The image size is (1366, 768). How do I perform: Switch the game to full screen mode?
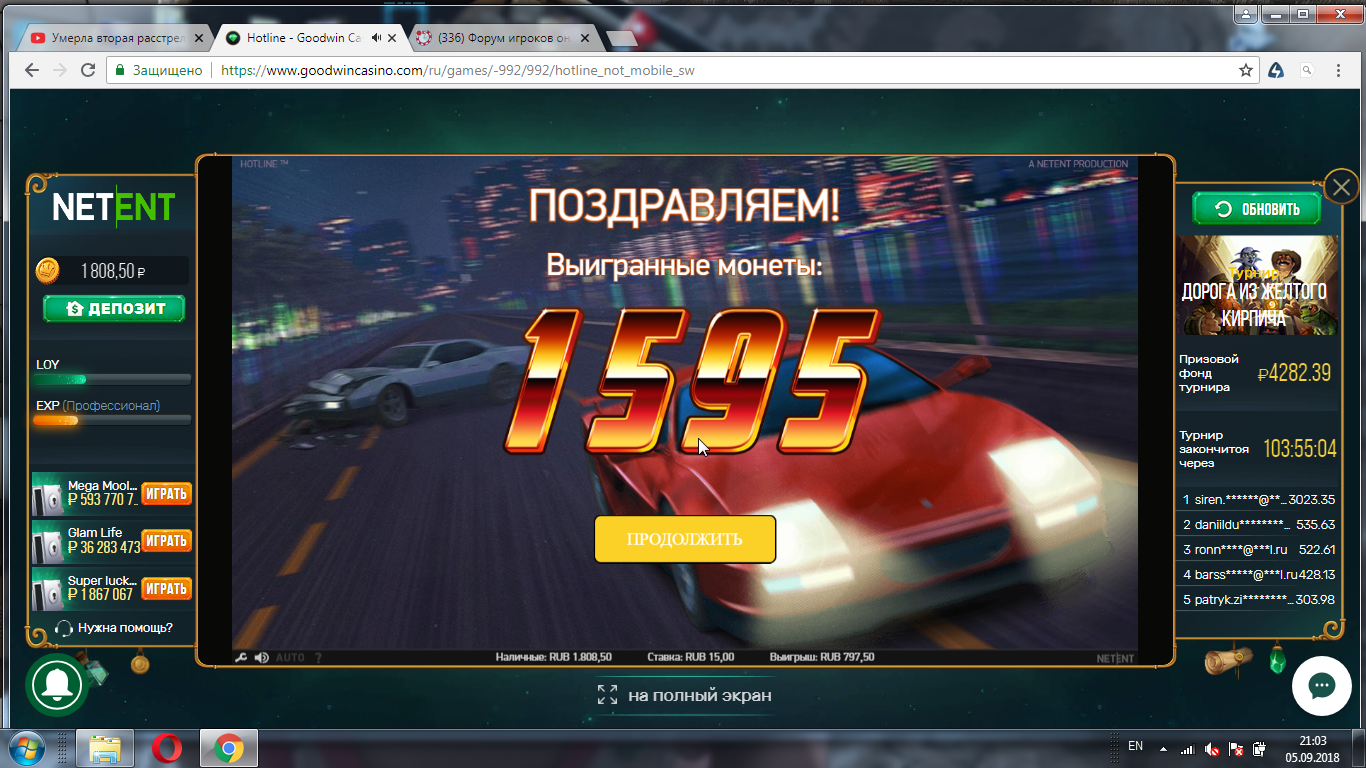pos(684,695)
